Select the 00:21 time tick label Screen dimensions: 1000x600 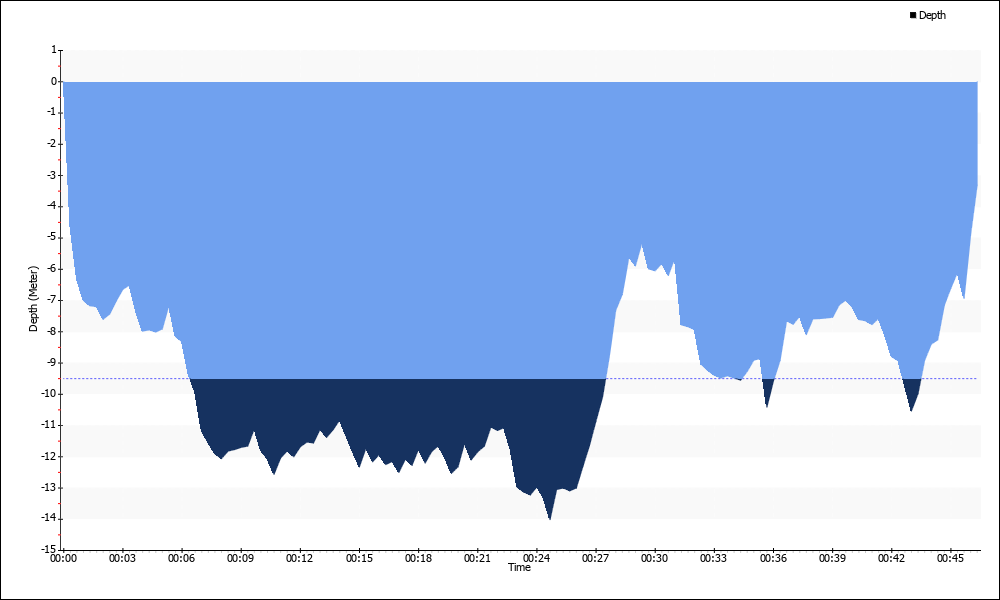pos(477,559)
